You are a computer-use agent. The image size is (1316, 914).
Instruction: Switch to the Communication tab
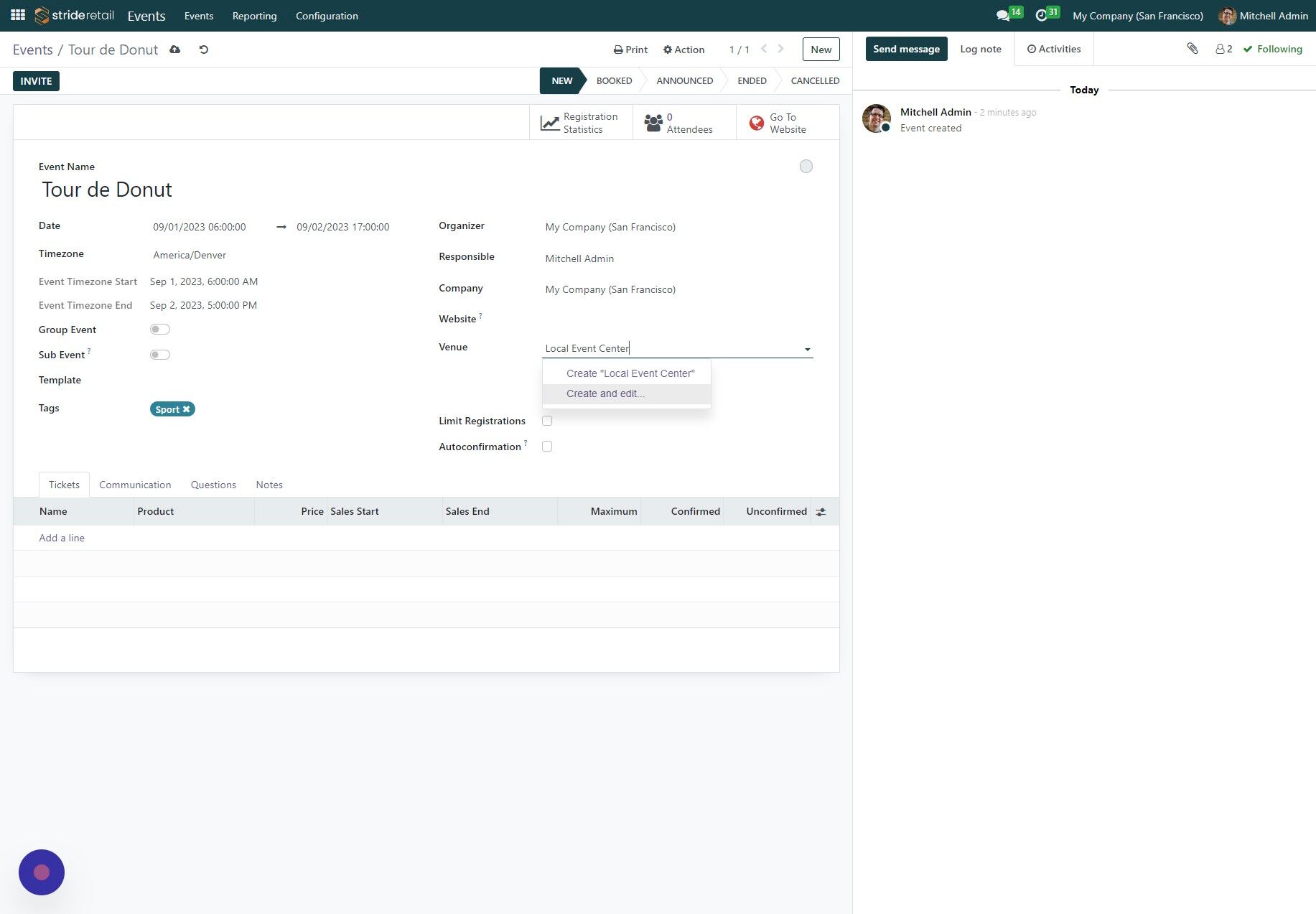pyautogui.click(x=135, y=485)
